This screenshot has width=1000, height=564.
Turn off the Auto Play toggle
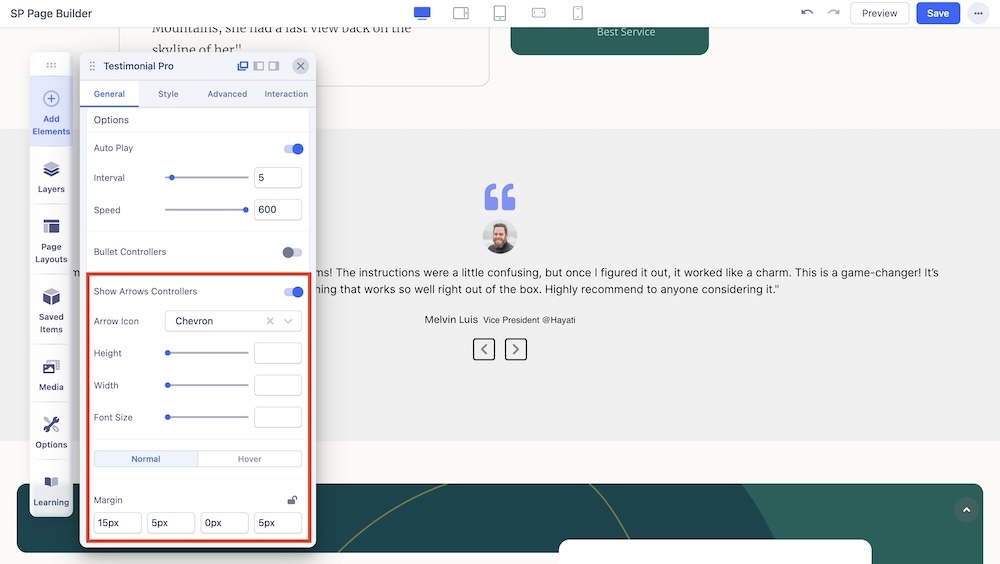pyautogui.click(x=293, y=149)
